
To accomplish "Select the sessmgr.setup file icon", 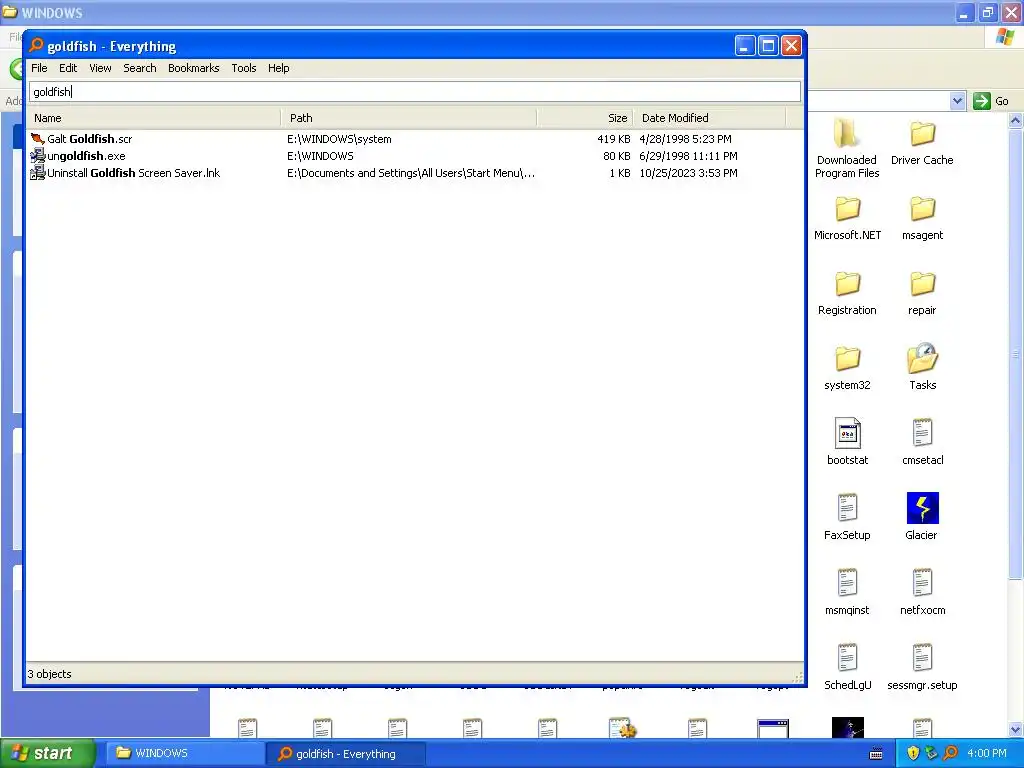I will [922, 658].
